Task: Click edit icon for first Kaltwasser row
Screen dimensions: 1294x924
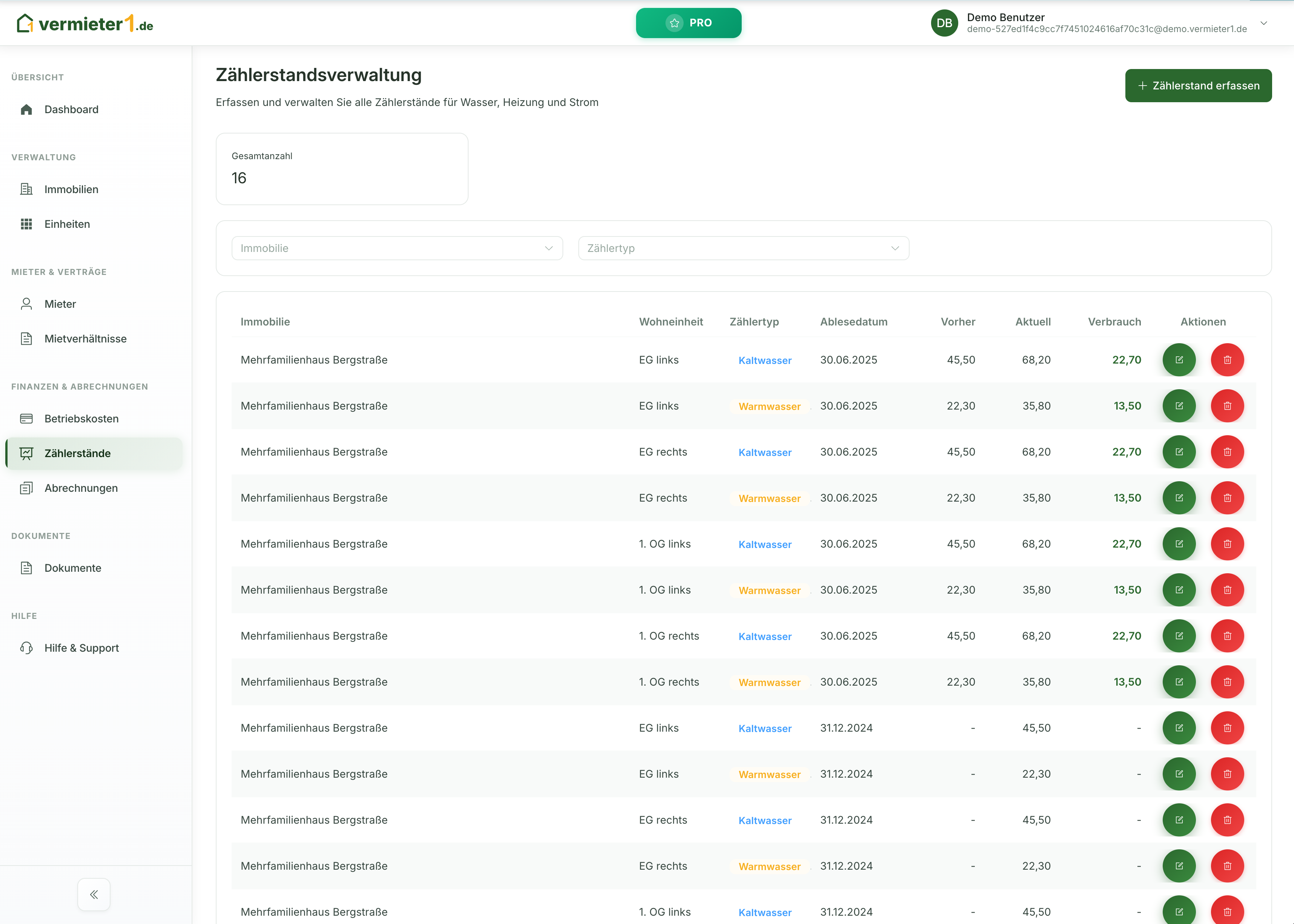Action: click(1179, 359)
